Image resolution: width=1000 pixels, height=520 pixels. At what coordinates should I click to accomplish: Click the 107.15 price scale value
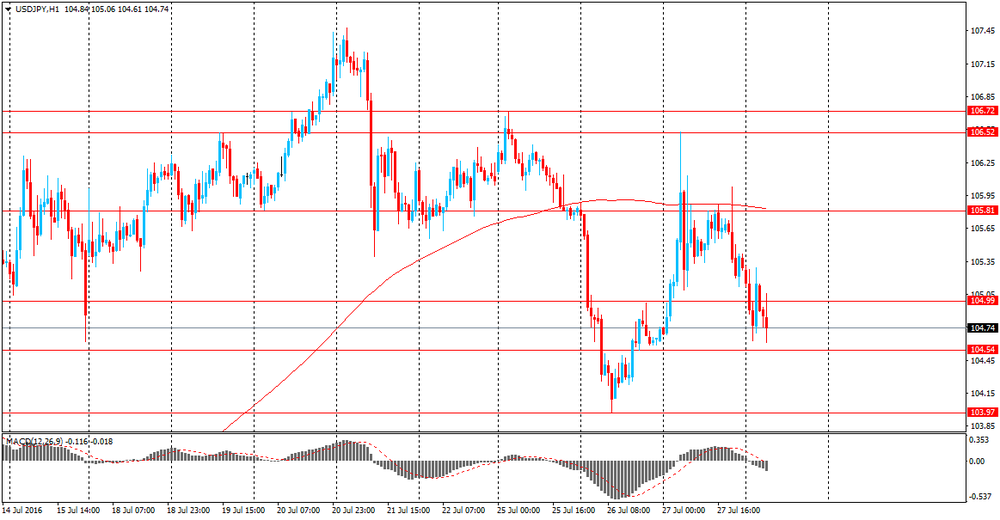pyautogui.click(x=983, y=64)
